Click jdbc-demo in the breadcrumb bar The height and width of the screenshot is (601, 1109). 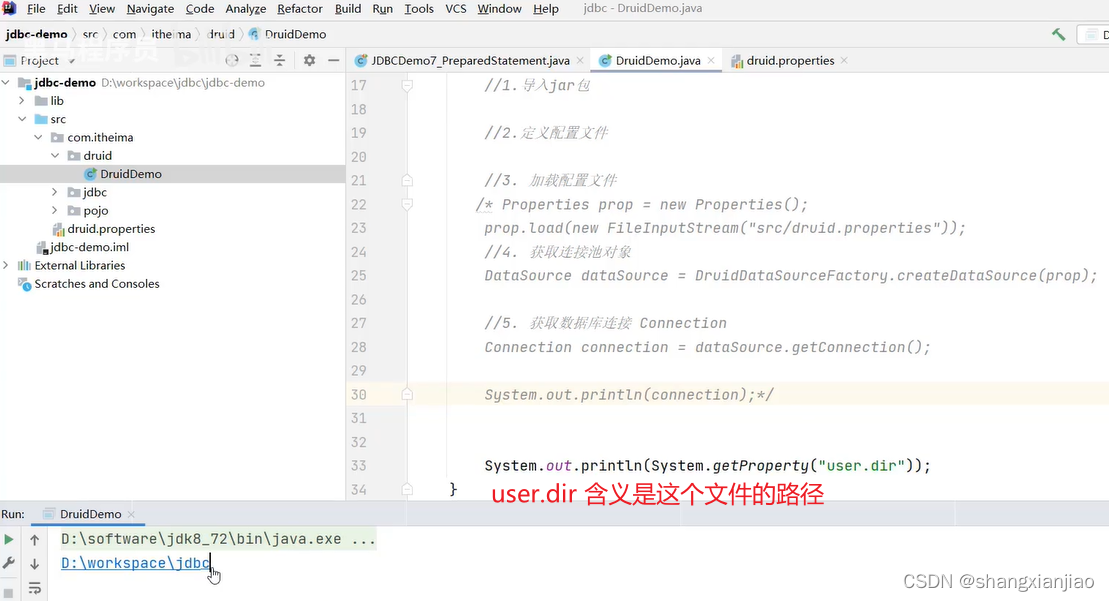click(x=37, y=34)
